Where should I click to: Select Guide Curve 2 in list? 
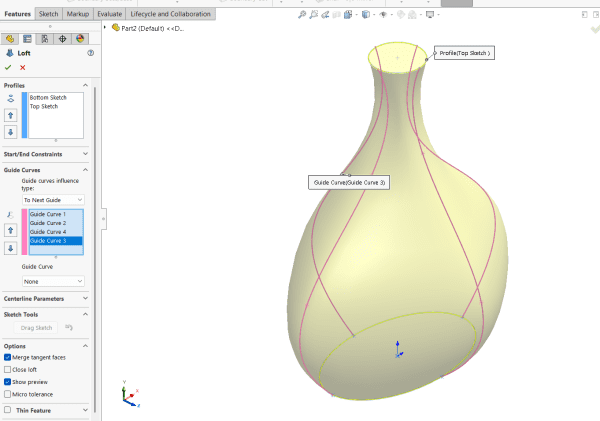click(48, 223)
